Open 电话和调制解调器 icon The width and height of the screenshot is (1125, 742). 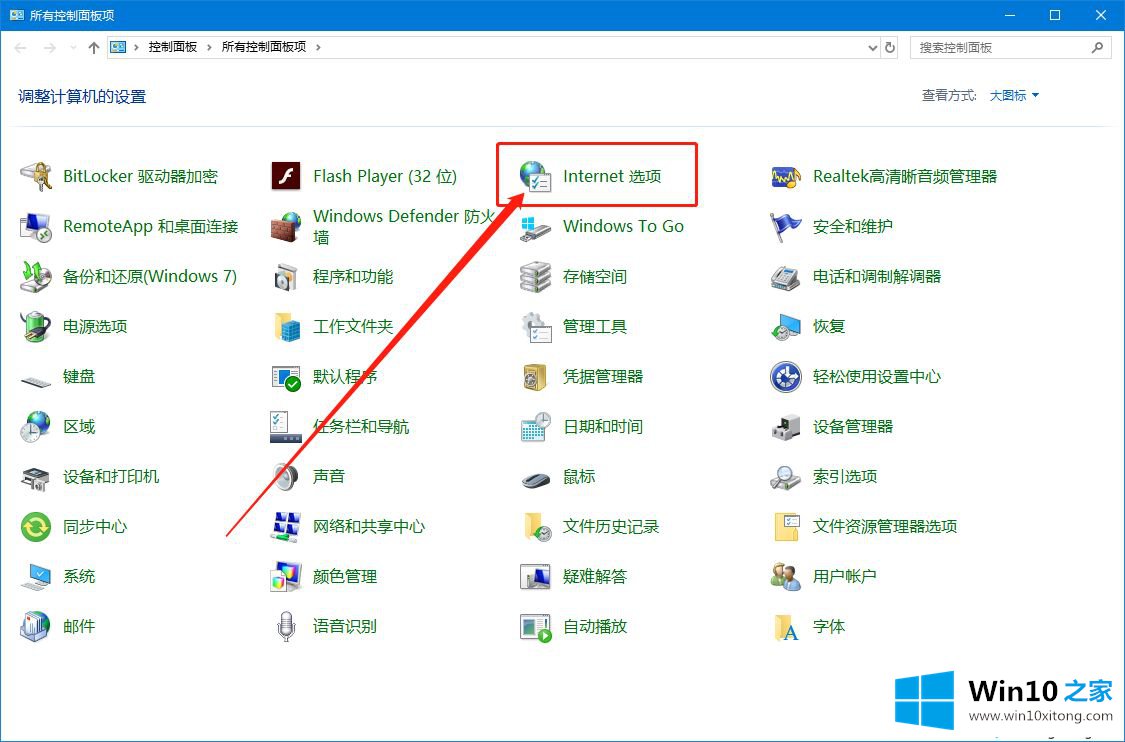click(786, 277)
